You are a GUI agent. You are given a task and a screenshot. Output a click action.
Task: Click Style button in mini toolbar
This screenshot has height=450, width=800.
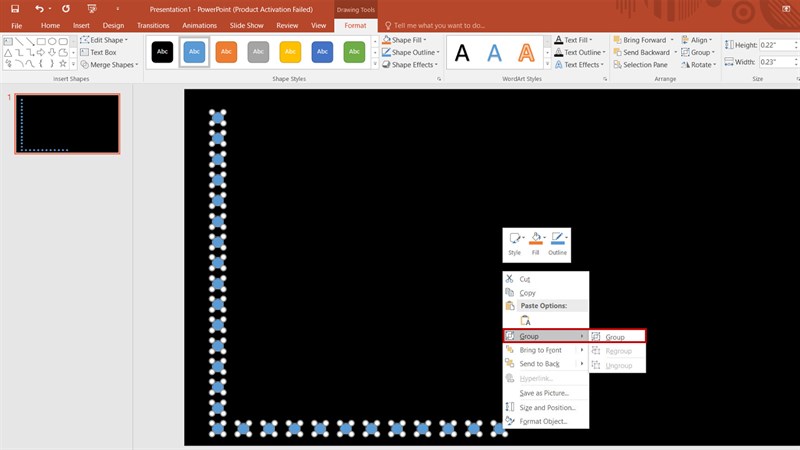coord(515,244)
